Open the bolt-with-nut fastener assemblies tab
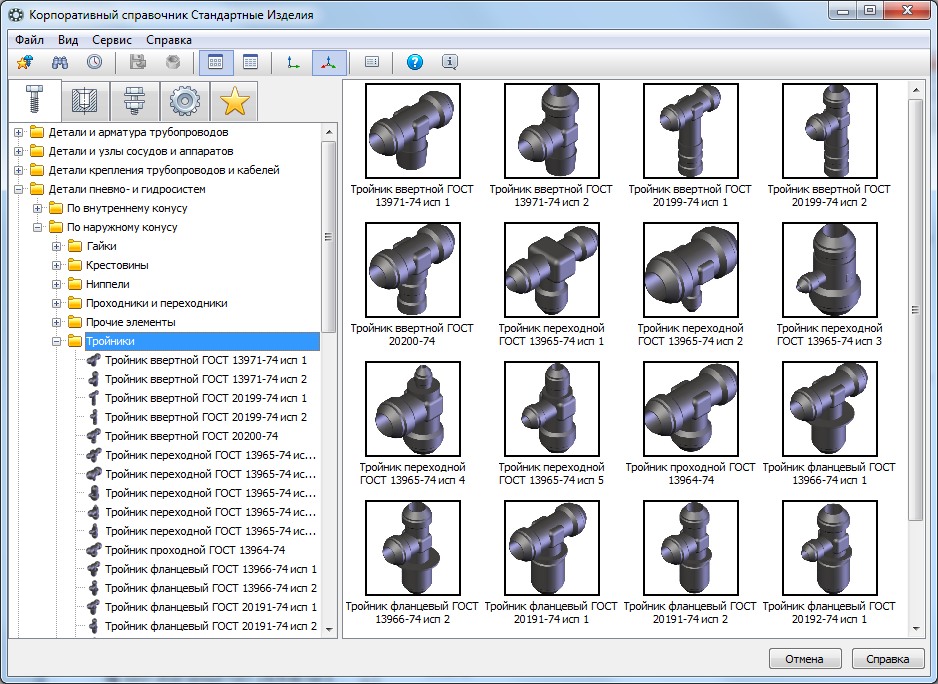938x684 pixels. click(x=132, y=101)
